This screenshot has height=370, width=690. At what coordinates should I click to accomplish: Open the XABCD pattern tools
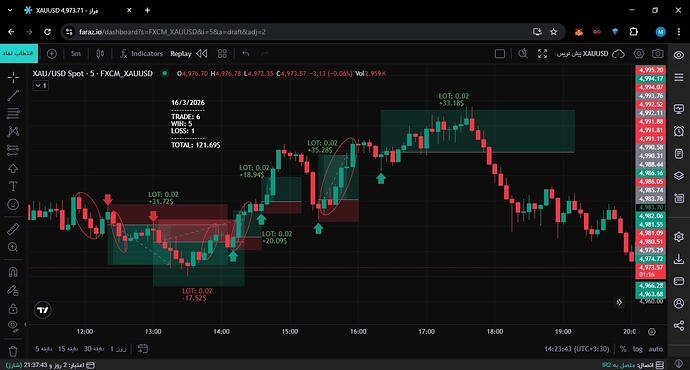click(13, 132)
